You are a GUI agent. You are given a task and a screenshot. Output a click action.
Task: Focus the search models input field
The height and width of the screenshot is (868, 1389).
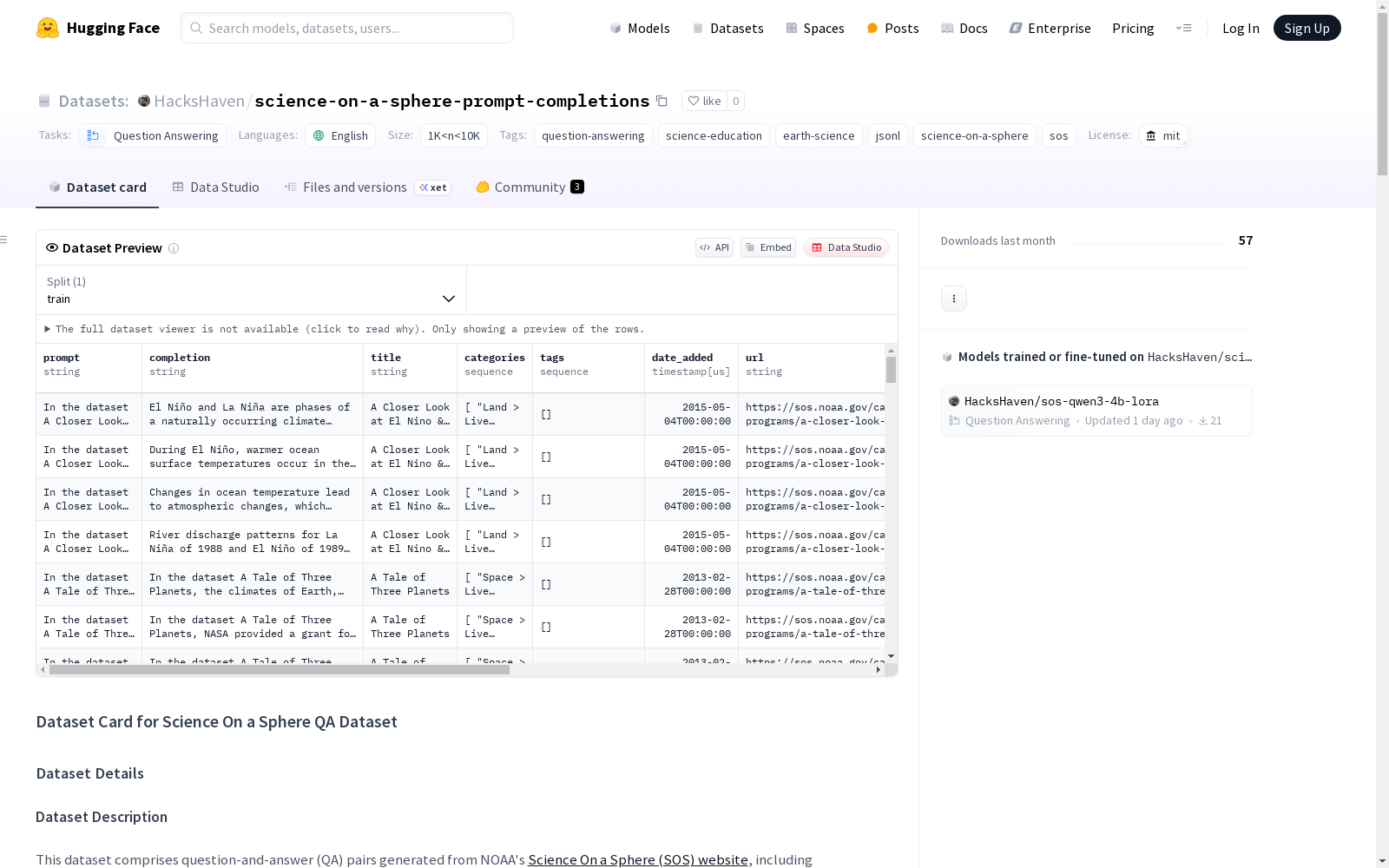(347, 28)
